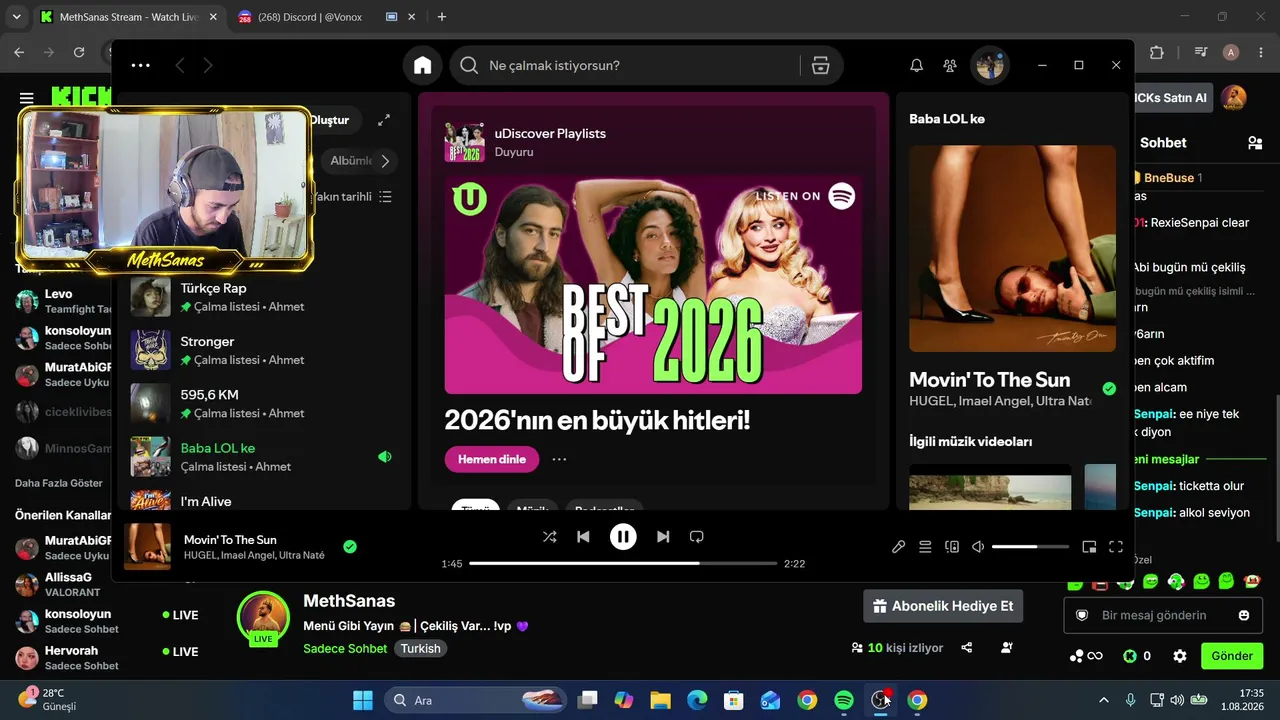This screenshot has height=720, width=1280.
Task: Enter Spotify full screen mode
Action: click(x=1116, y=547)
